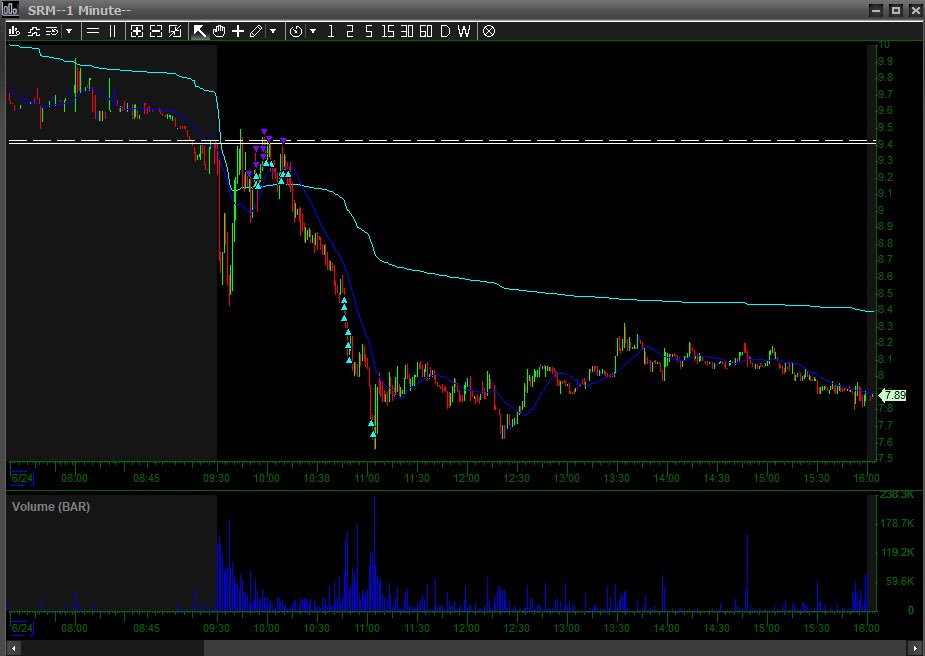Image resolution: width=925 pixels, height=656 pixels.
Task: Open the chart type settings icon
Action: pos(15,31)
